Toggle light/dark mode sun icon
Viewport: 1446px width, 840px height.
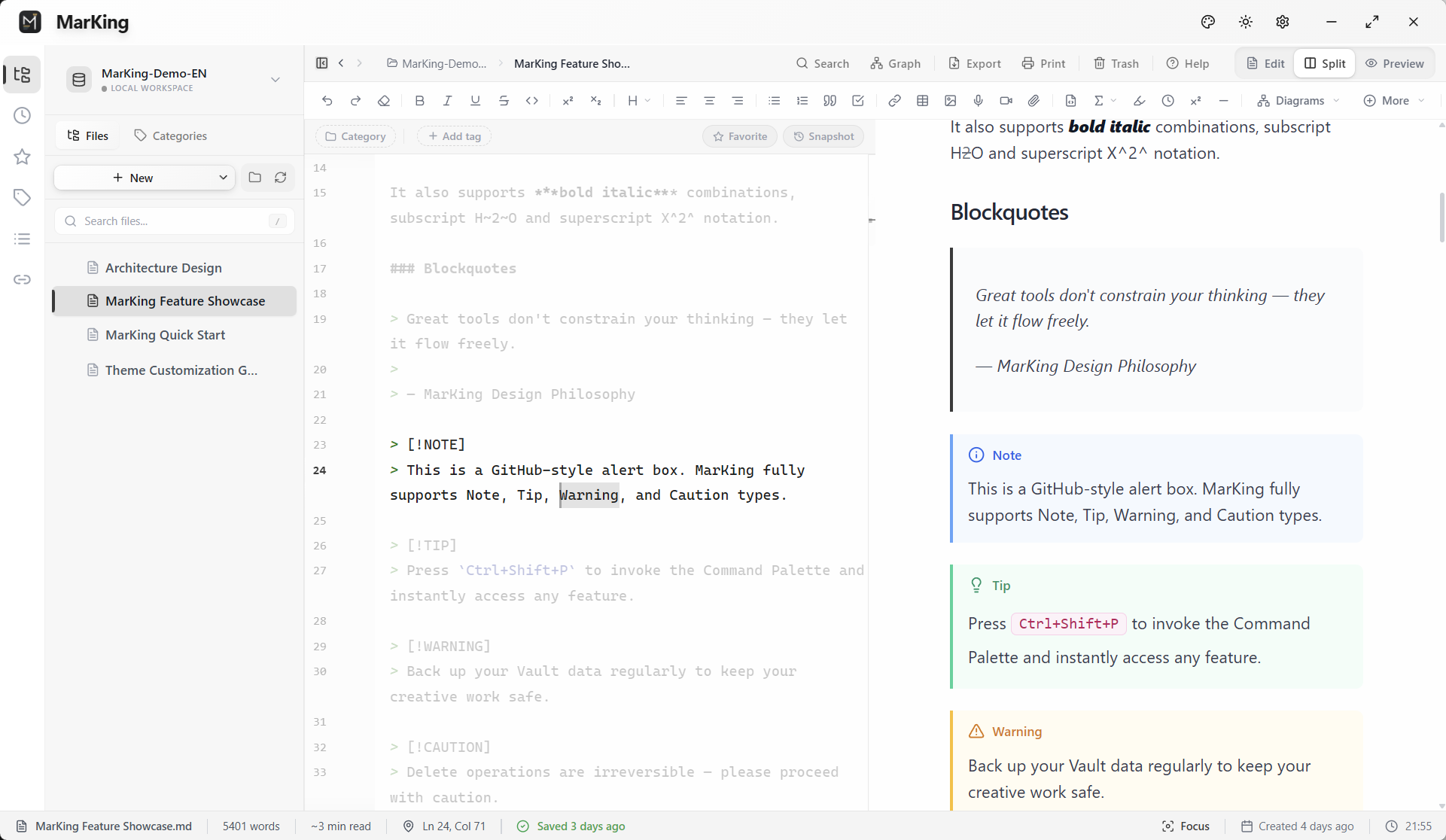coord(1246,22)
